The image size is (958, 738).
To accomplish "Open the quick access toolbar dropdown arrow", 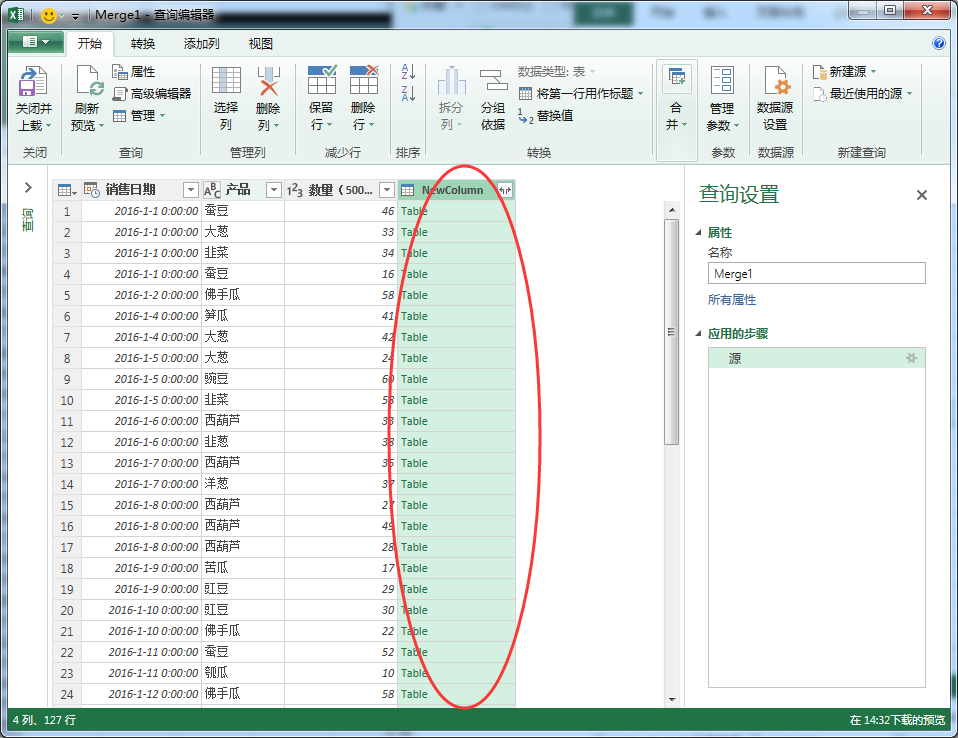I will (x=75, y=16).
